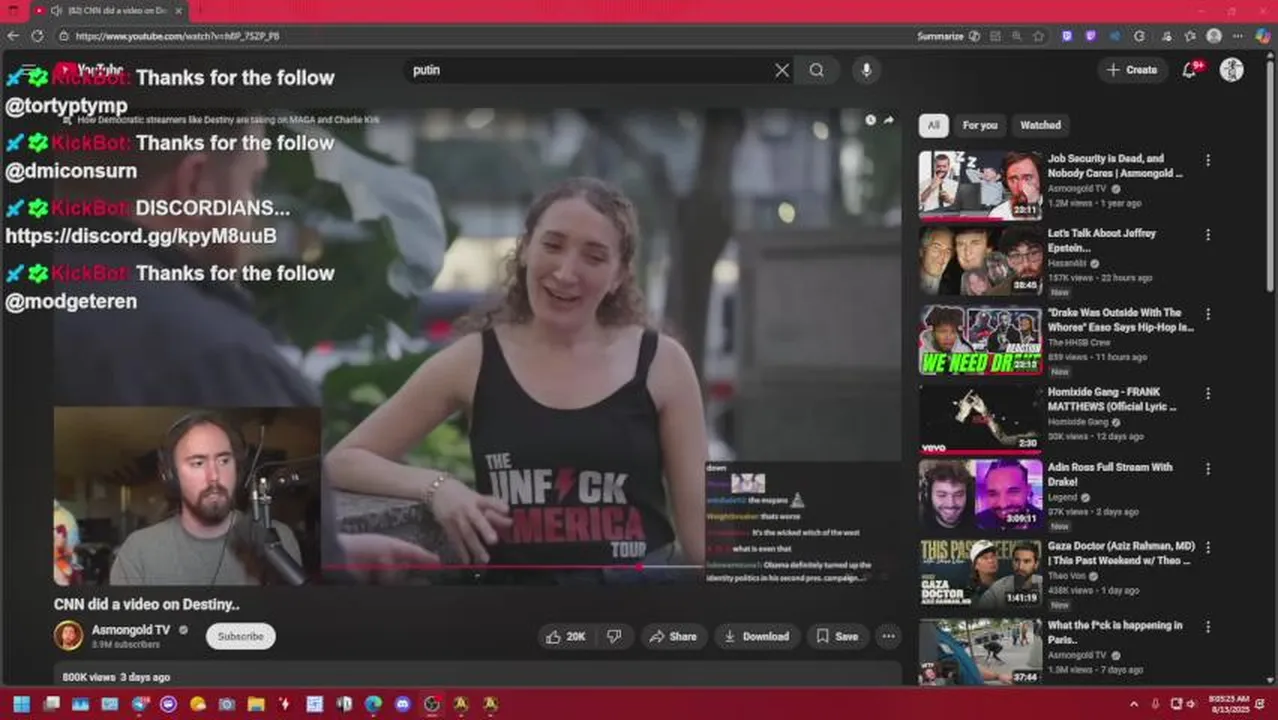Go back with the browser back arrow
The image size is (1278, 720).
(13, 36)
